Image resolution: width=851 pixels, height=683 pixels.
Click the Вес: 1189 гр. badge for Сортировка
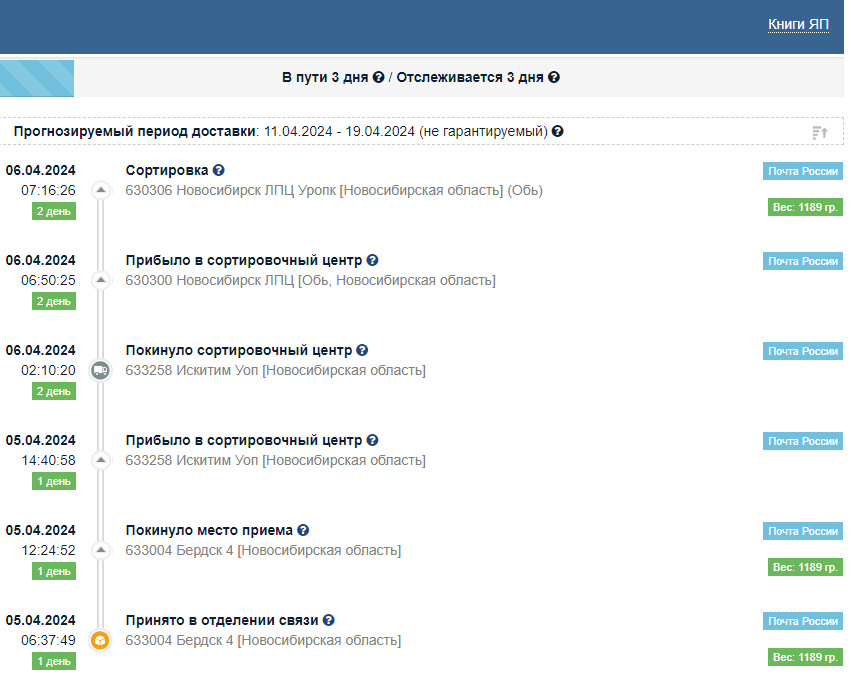point(805,208)
